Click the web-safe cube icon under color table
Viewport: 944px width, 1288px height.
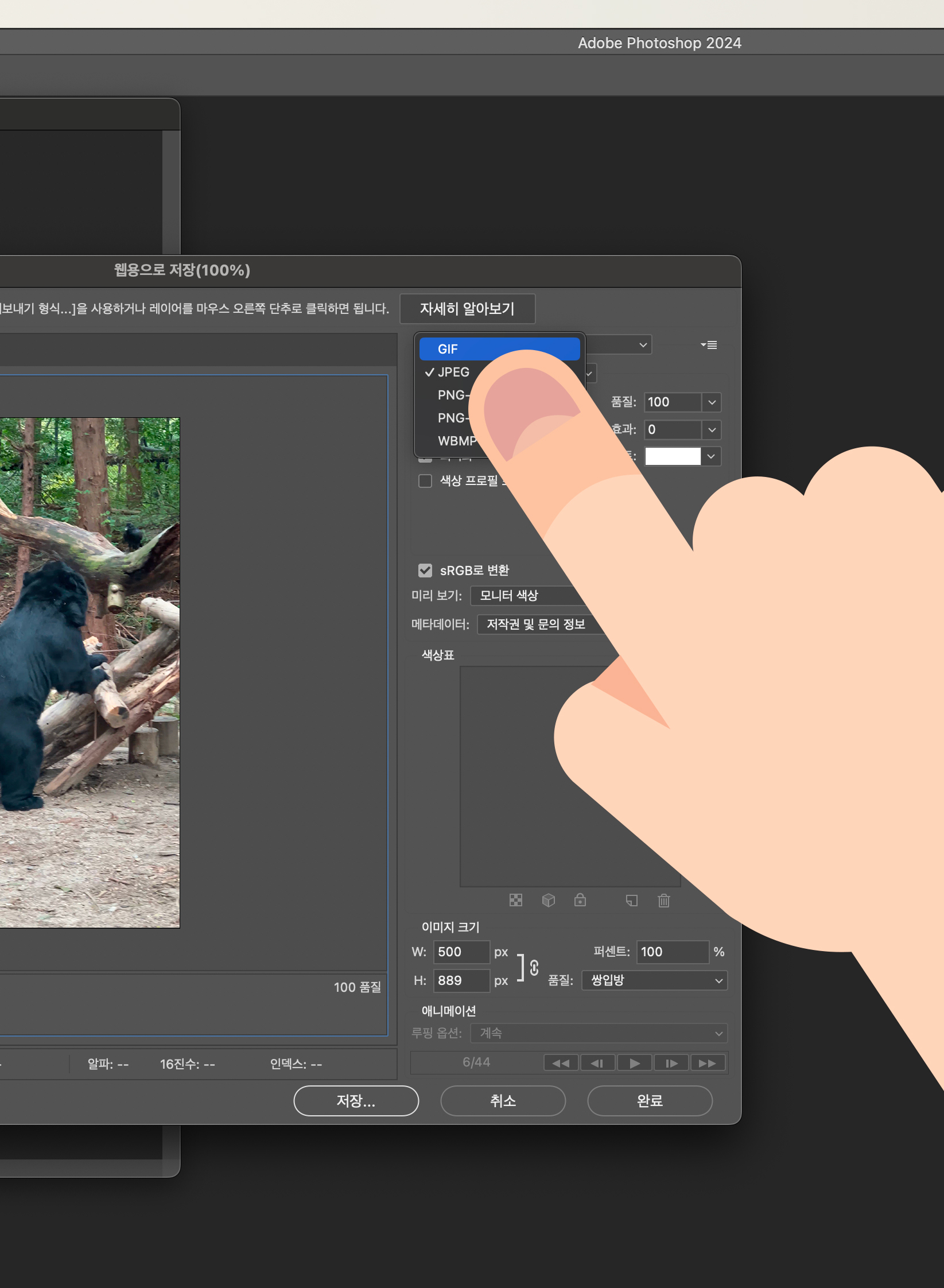click(549, 900)
